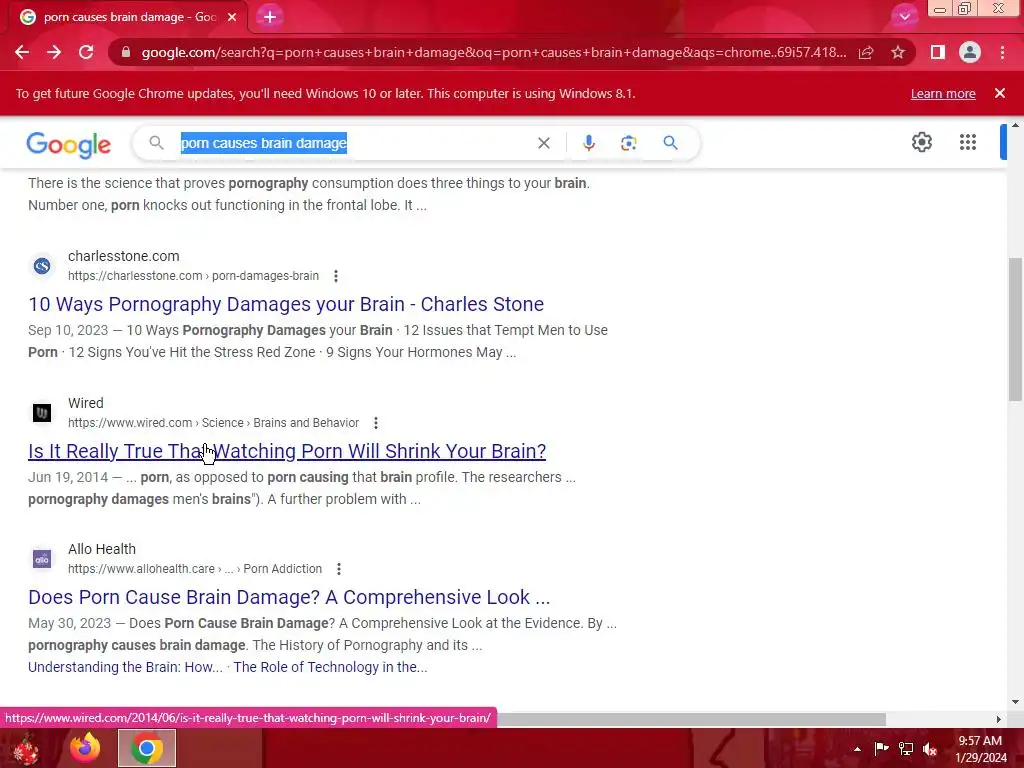Image resolution: width=1024 pixels, height=768 pixels.
Task: Click the charlesstone.com porn-damages-brain URL breadcrumb
Action: coord(193,276)
